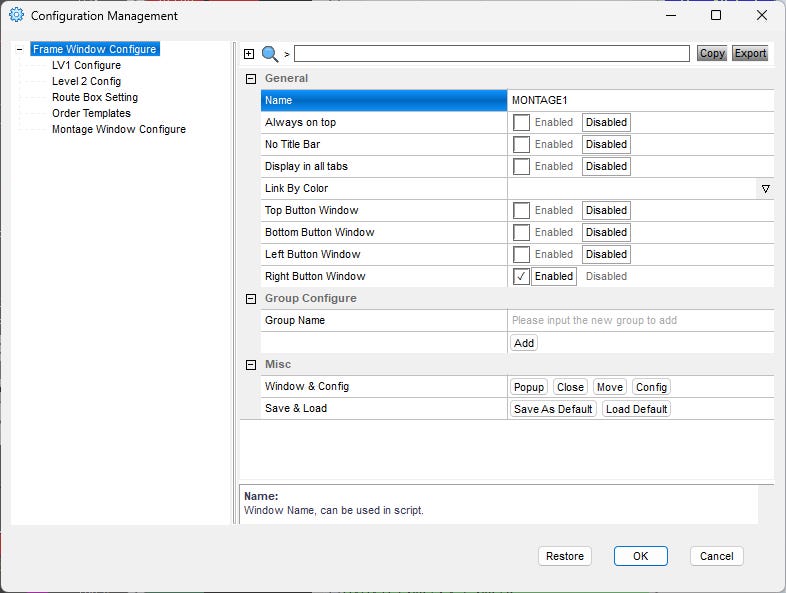Click the Copy button
The image size is (786, 593).
[712, 53]
